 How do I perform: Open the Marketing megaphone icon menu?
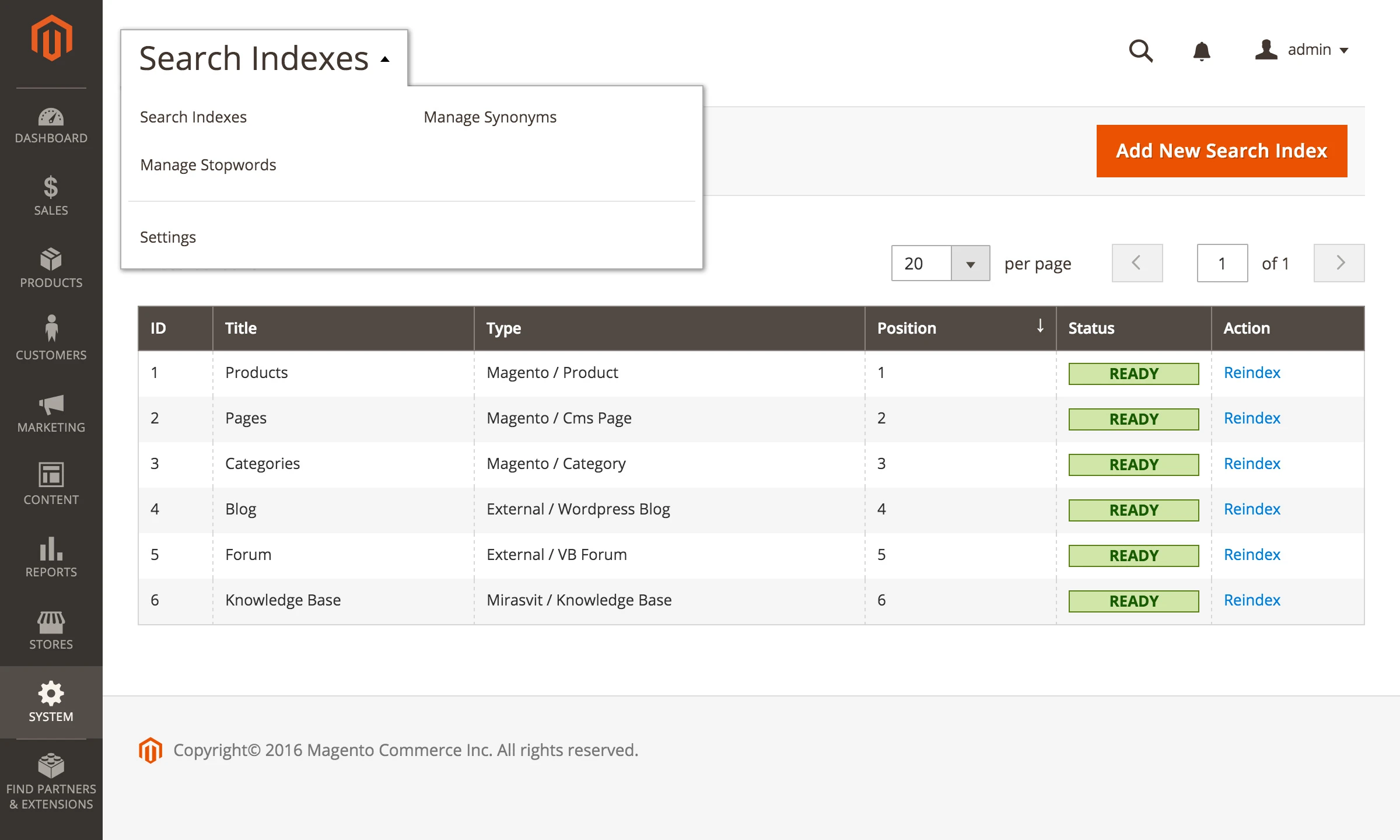51,412
